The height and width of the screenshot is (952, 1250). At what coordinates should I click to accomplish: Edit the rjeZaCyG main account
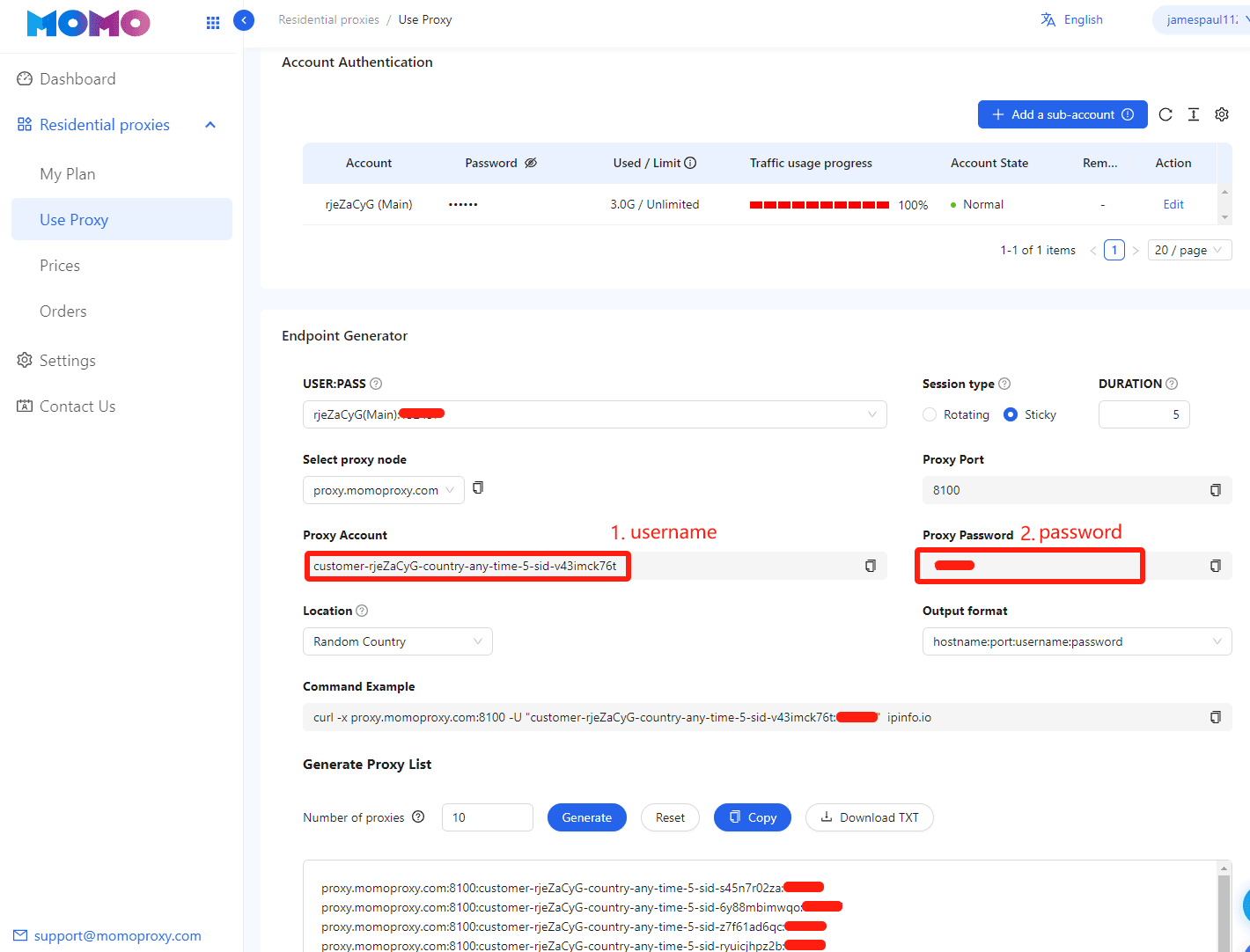1173,204
